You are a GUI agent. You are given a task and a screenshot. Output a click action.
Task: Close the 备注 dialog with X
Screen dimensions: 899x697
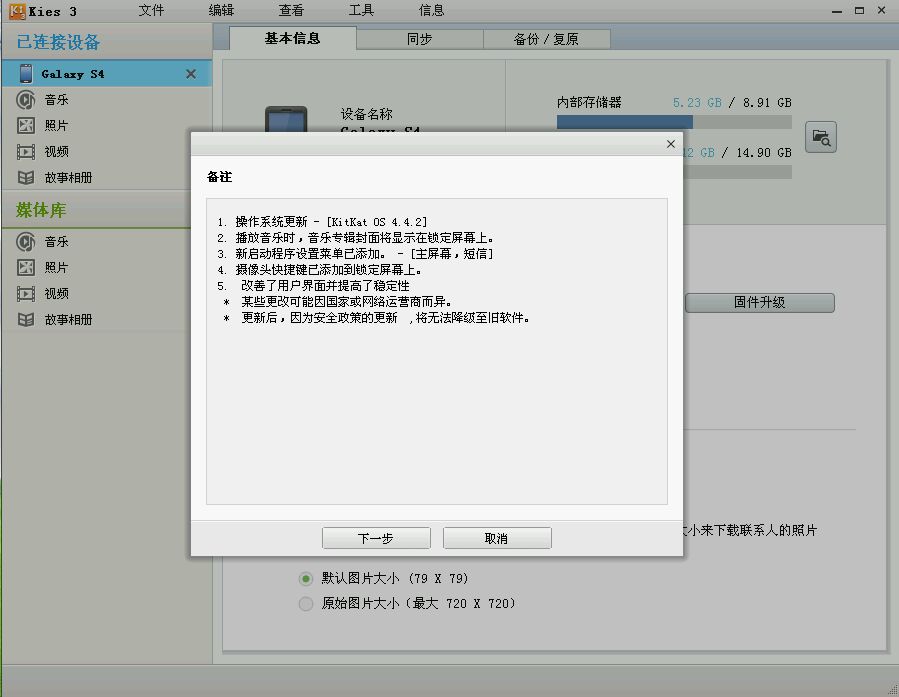[671, 144]
